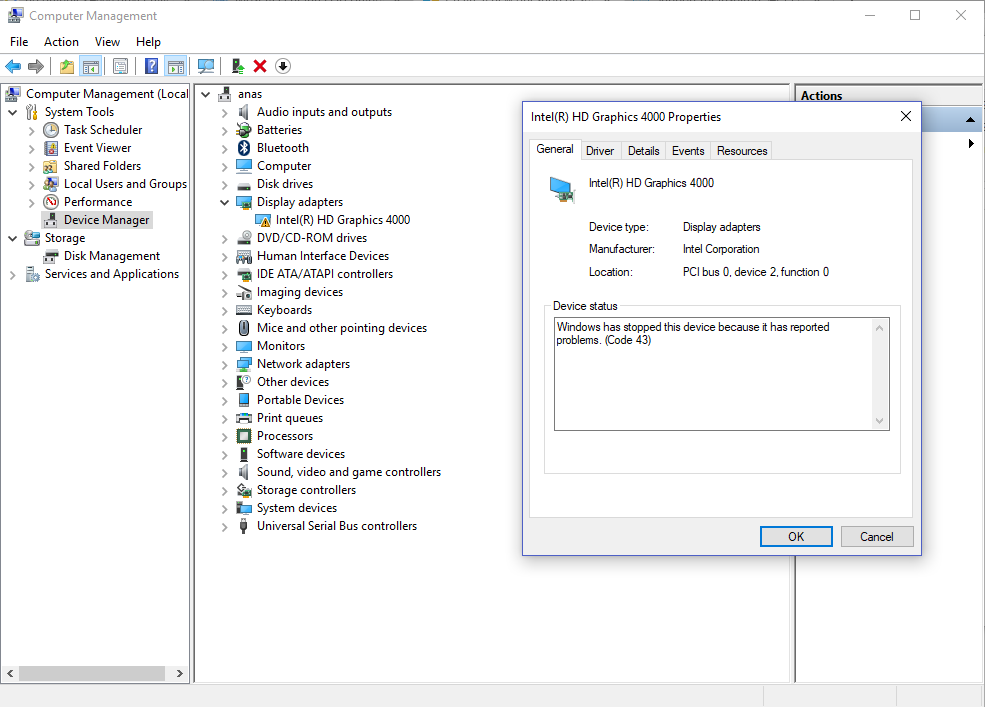985x707 pixels.
Task: Close the Intel HD Graphics Properties dialog
Action: coord(906,116)
